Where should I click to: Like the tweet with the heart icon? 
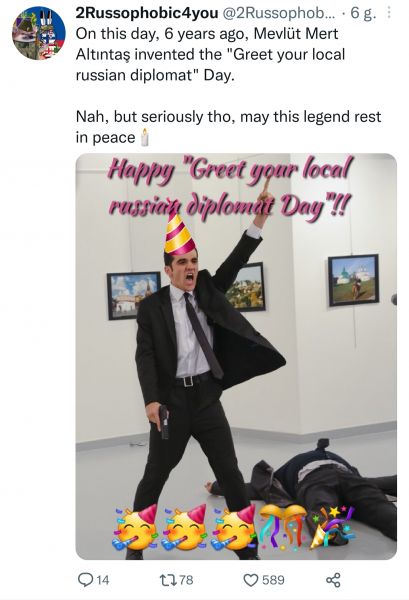tap(251, 580)
